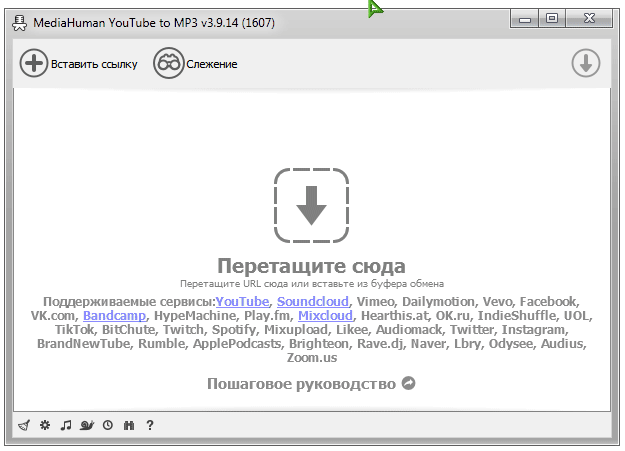Click the Вставить ссылку paste link button
625x451 pixels.
79,63
